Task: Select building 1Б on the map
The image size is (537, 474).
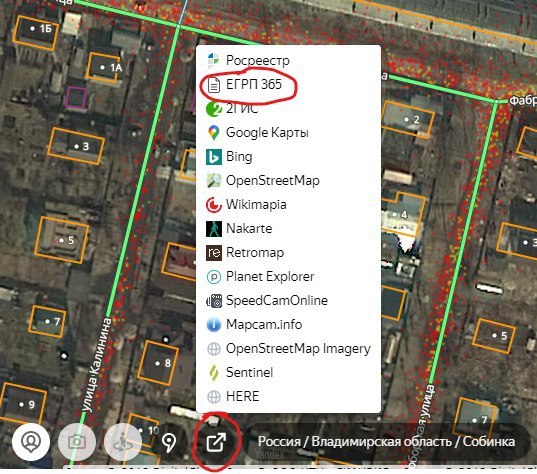Action: pyautogui.click(x=35, y=33)
